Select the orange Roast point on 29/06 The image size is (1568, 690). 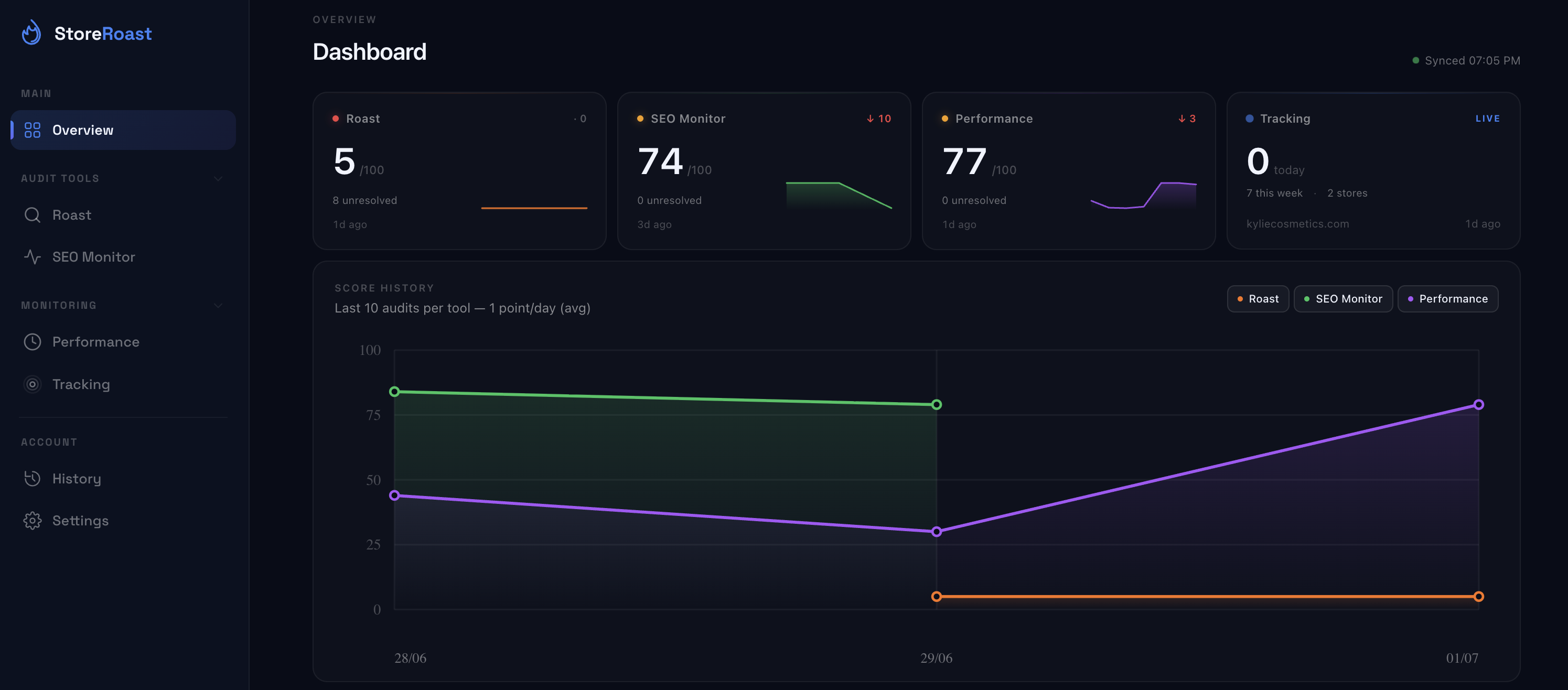[x=937, y=596]
